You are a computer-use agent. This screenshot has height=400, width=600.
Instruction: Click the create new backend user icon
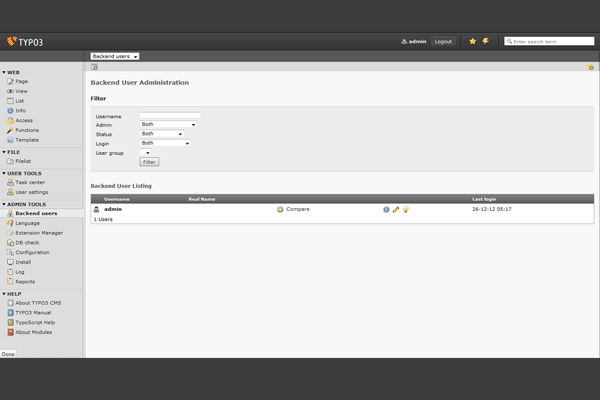point(95,67)
